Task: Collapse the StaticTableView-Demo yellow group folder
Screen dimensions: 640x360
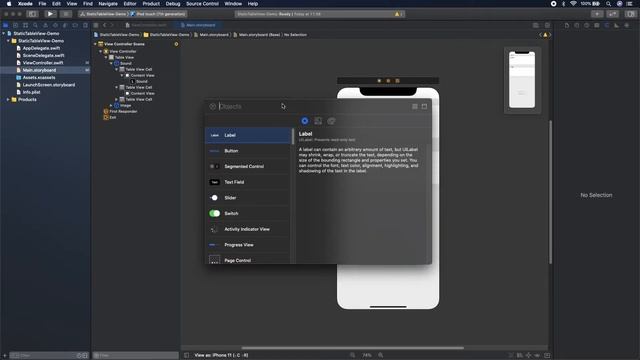Action: 8,41
